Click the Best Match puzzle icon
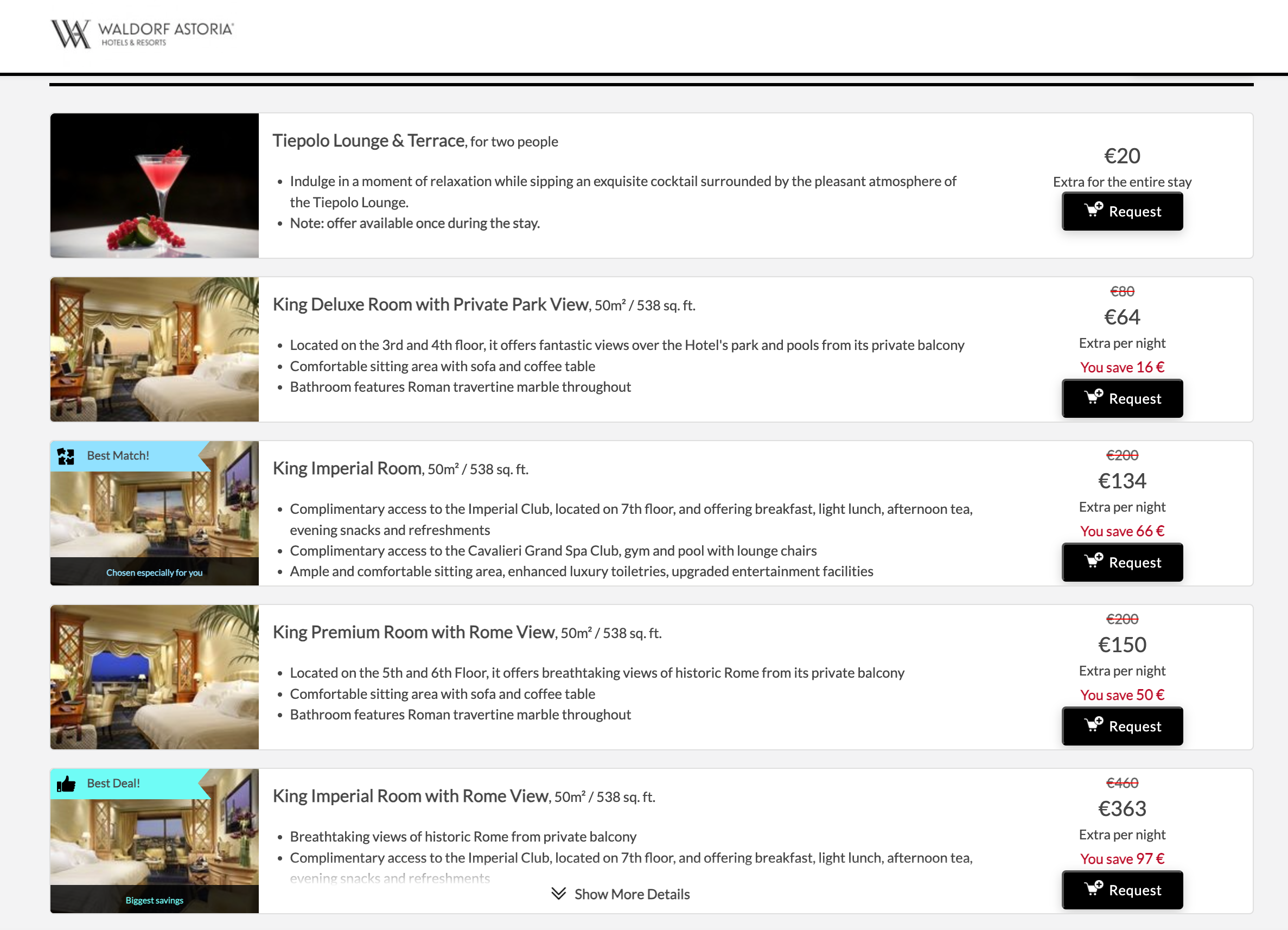This screenshot has width=1288, height=930. 66,456
